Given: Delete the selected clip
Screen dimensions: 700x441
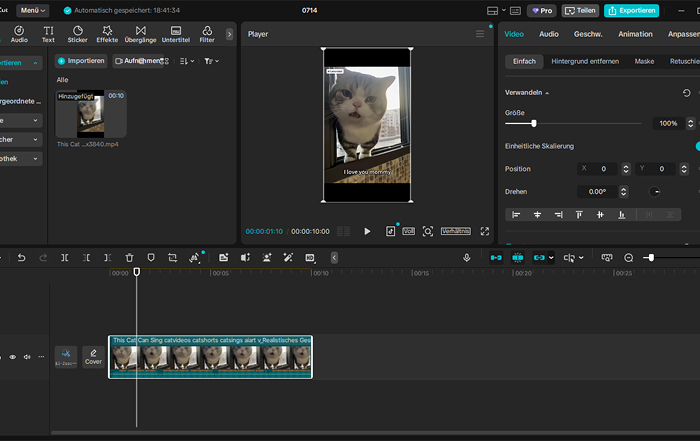Looking at the screenshot, I should [x=129, y=258].
